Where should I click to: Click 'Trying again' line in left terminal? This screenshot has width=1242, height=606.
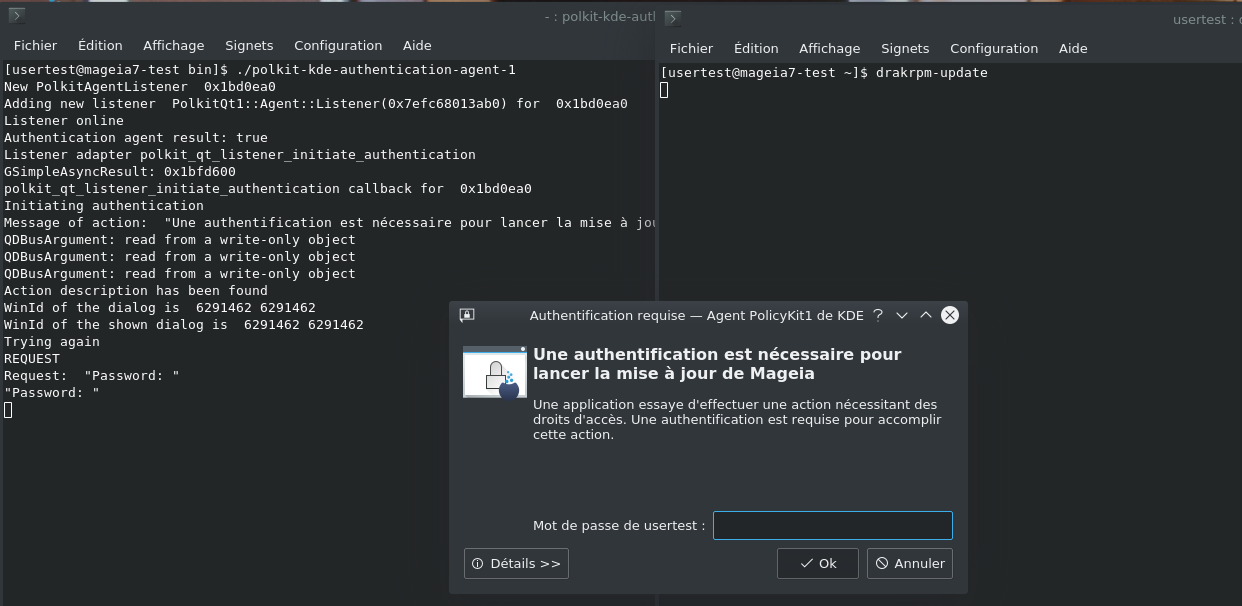(x=52, y=342)
